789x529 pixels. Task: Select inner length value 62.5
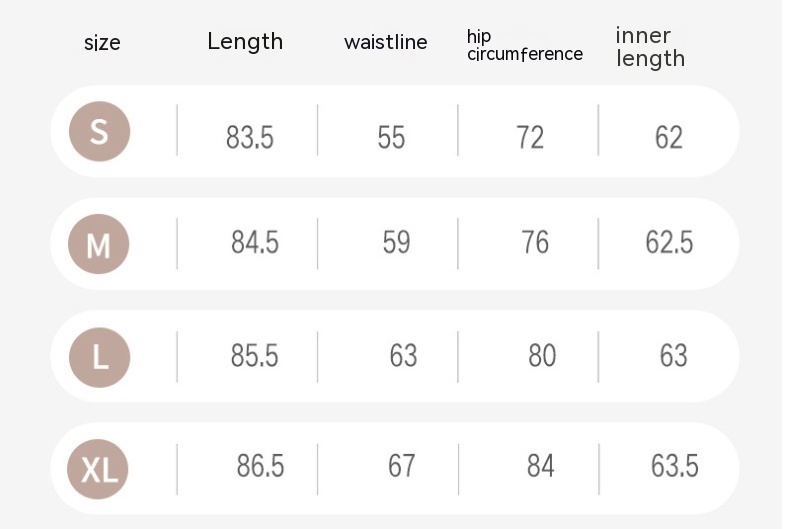click(669, 243)
